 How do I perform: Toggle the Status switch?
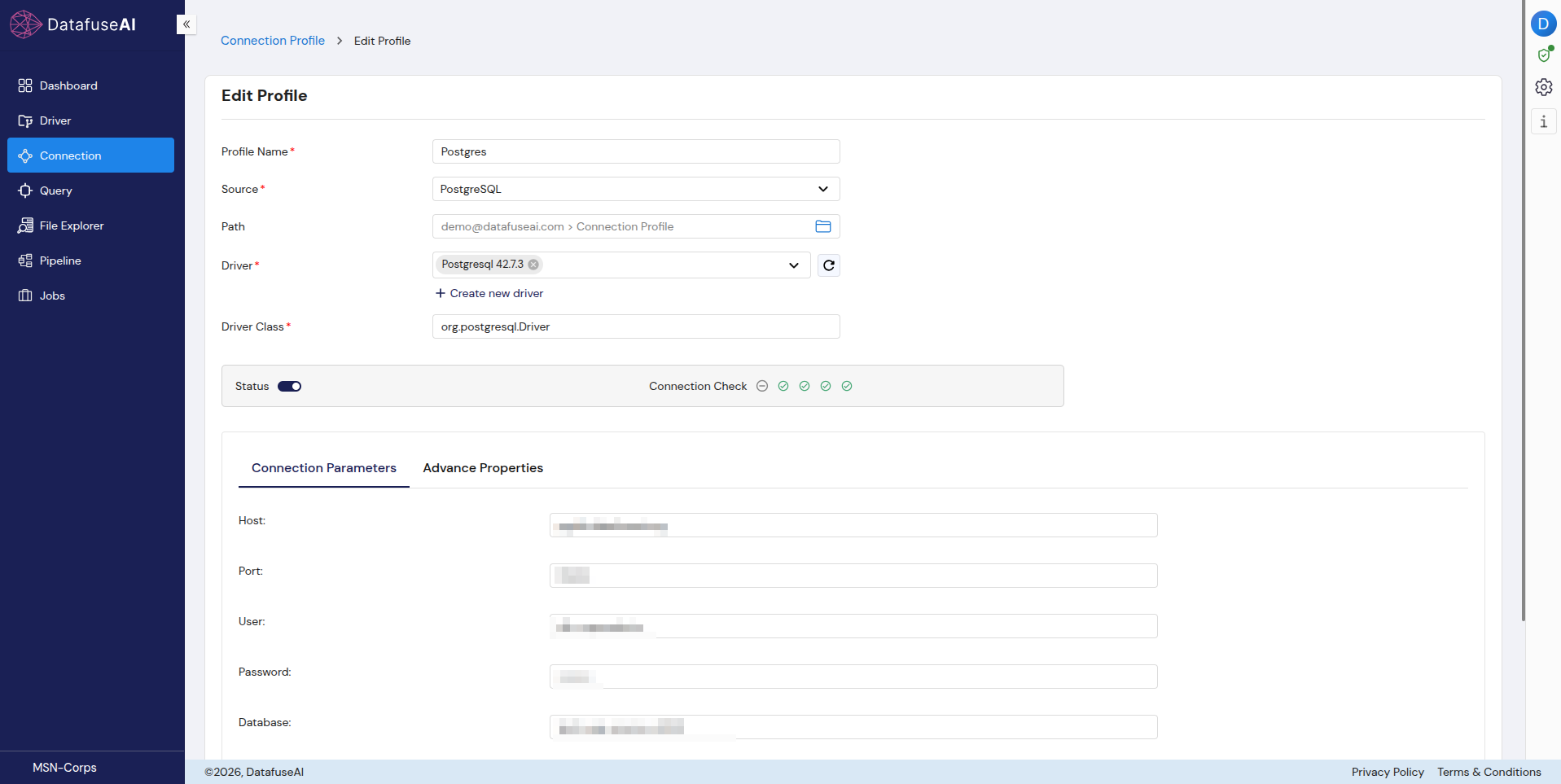coord(290,387)
